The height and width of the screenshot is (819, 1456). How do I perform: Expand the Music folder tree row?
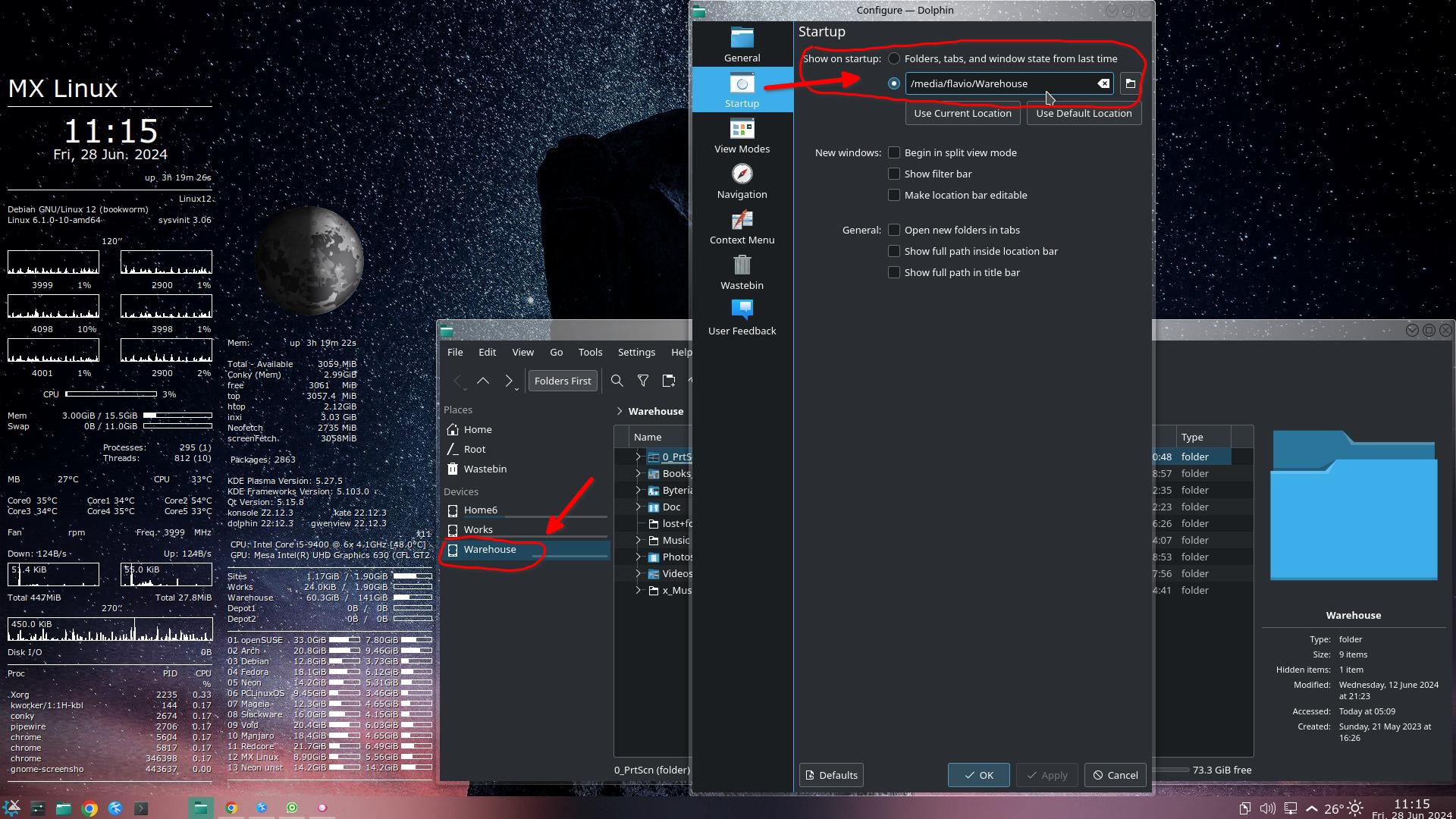tap(639, 540)
